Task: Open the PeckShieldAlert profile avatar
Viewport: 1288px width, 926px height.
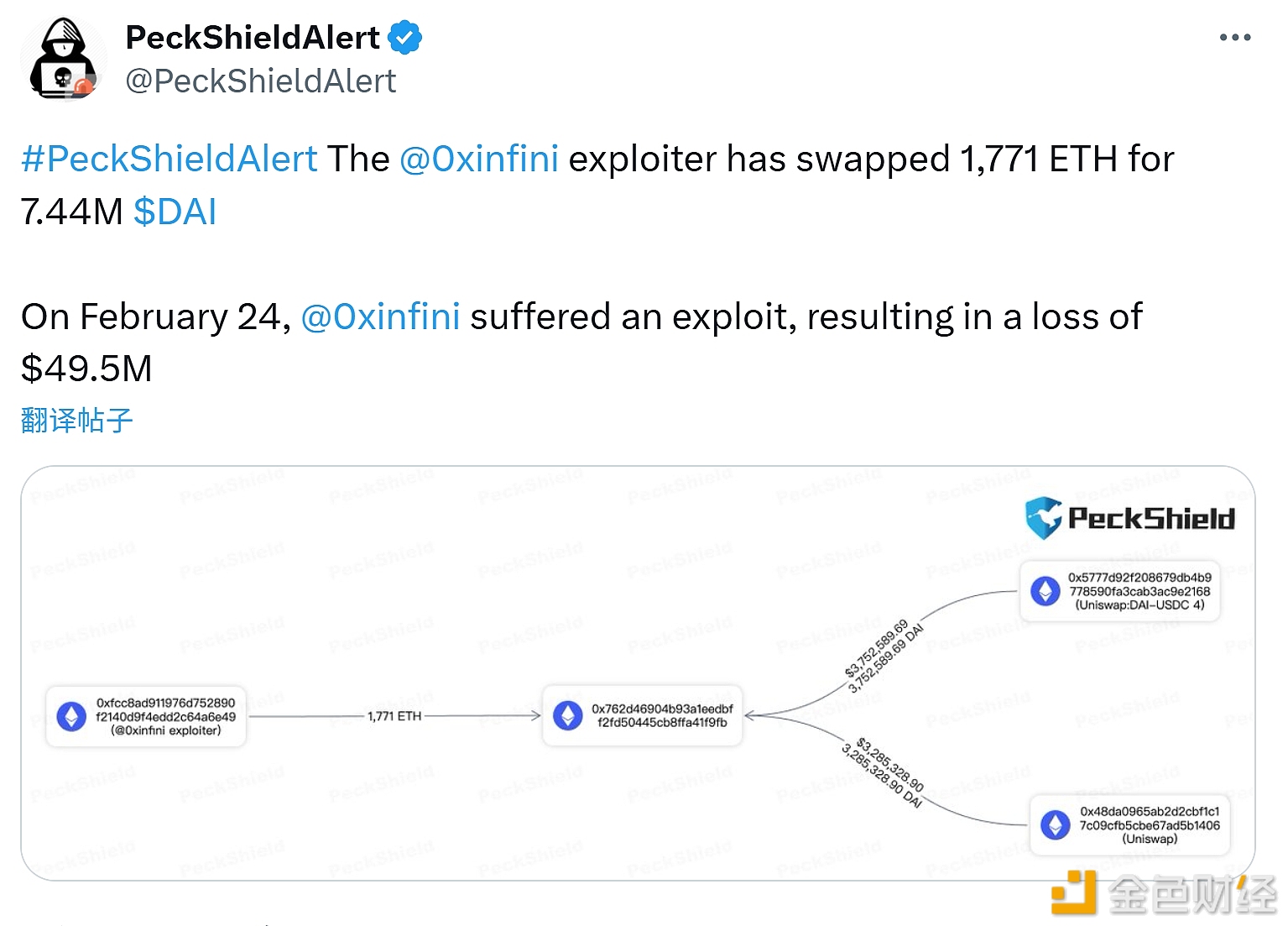Action: coord(63,59)
